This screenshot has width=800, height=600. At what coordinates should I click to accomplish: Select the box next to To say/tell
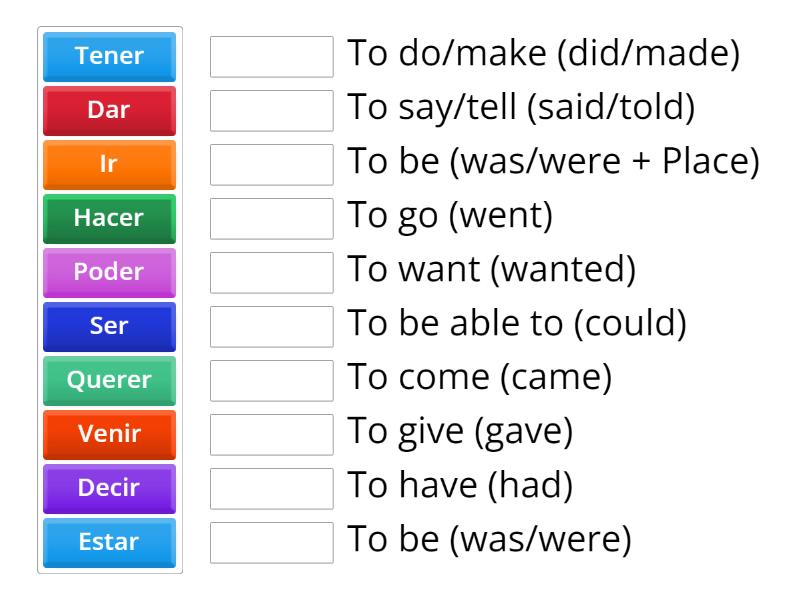click(273, 111)
